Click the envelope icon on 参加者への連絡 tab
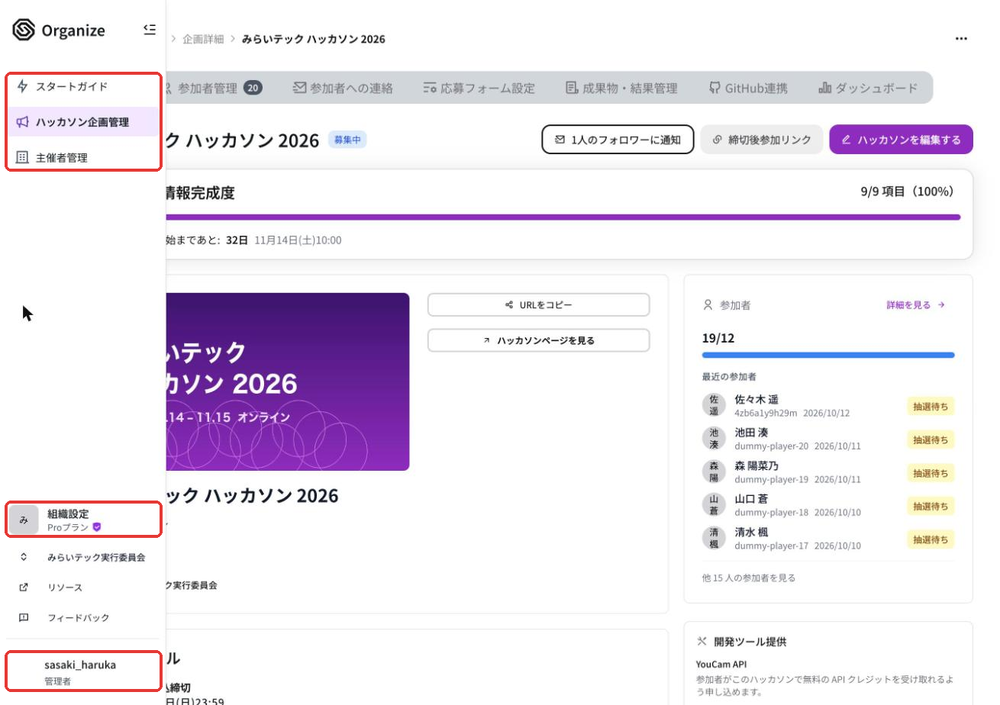The width and height of the screenshot is (1000, 705). (299, 87)
